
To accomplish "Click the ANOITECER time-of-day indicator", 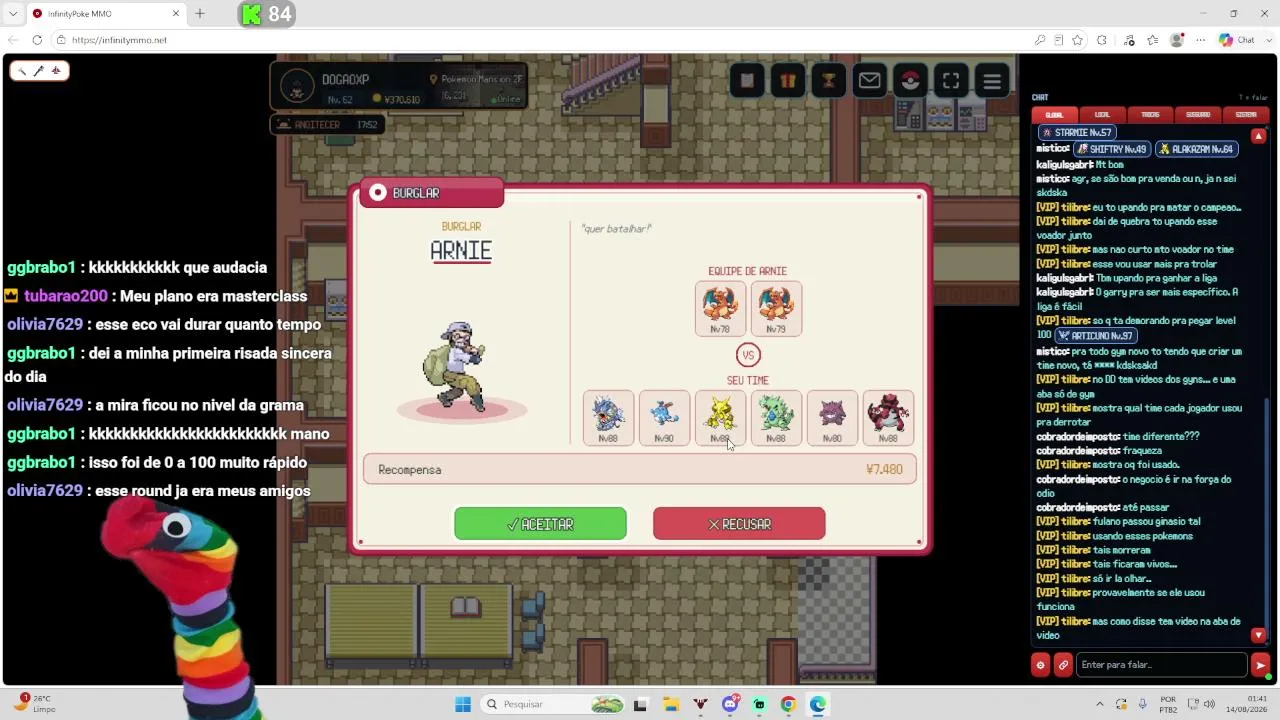I will point(326,124).
